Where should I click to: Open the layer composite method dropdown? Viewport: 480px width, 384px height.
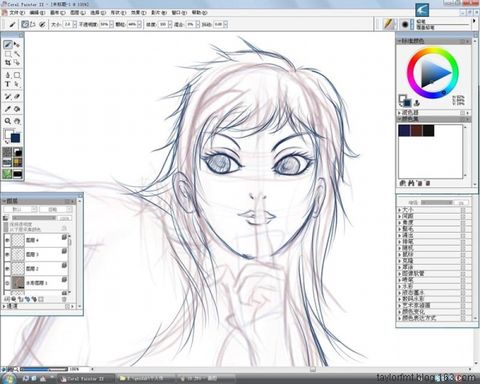click(20, 209)
